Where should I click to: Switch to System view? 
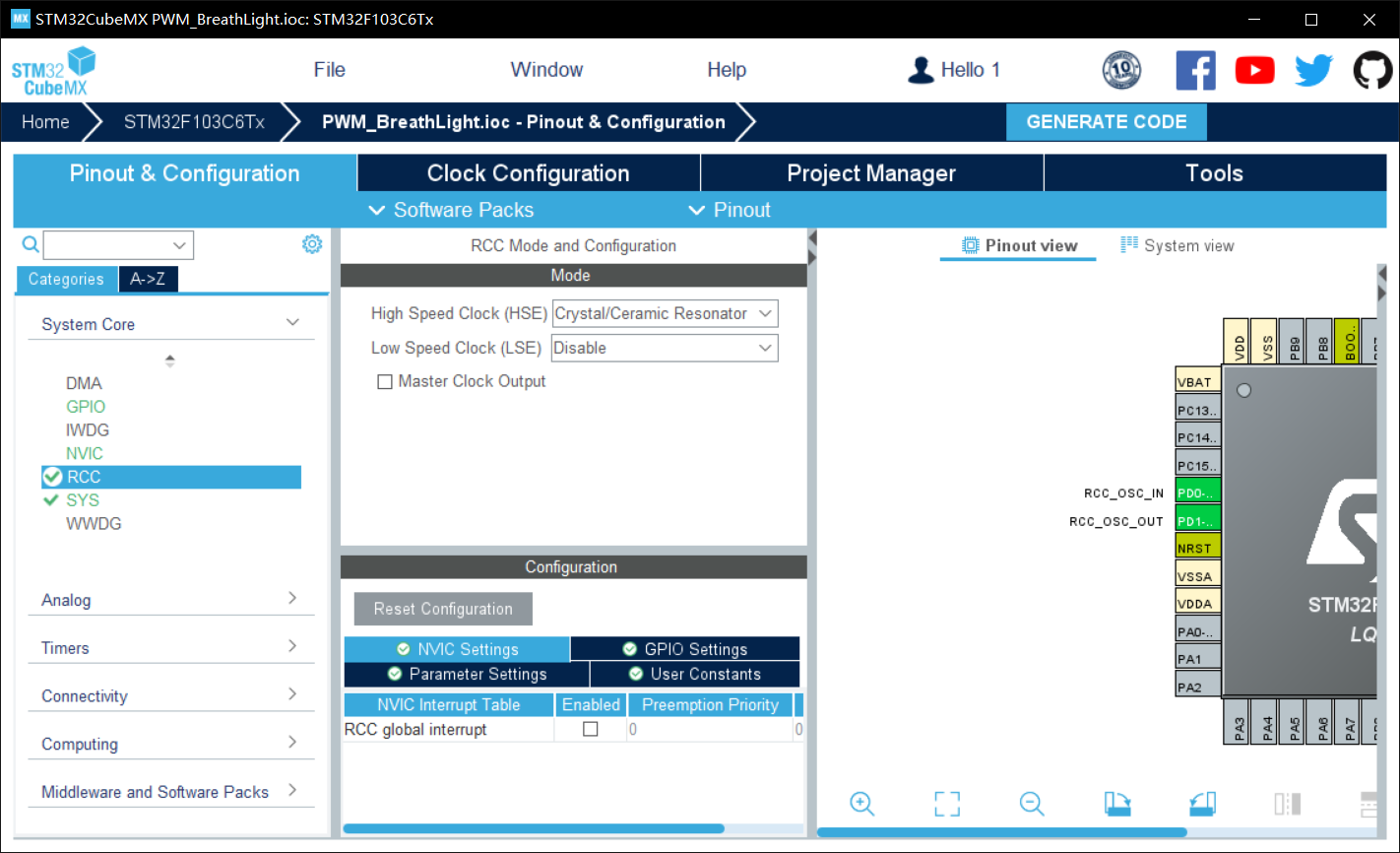[1177, 245]
